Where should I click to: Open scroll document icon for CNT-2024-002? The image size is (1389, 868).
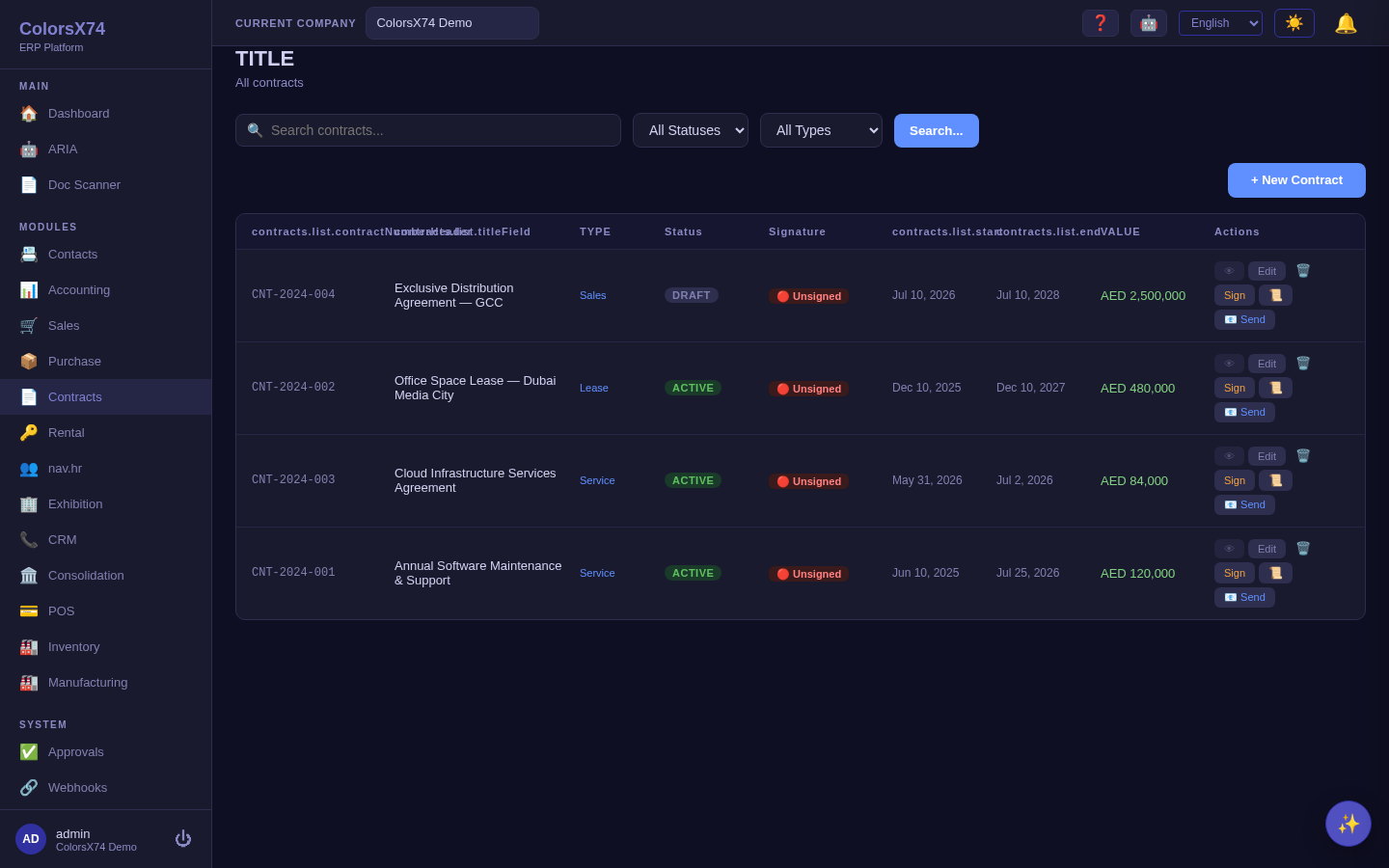[1275, 388]
